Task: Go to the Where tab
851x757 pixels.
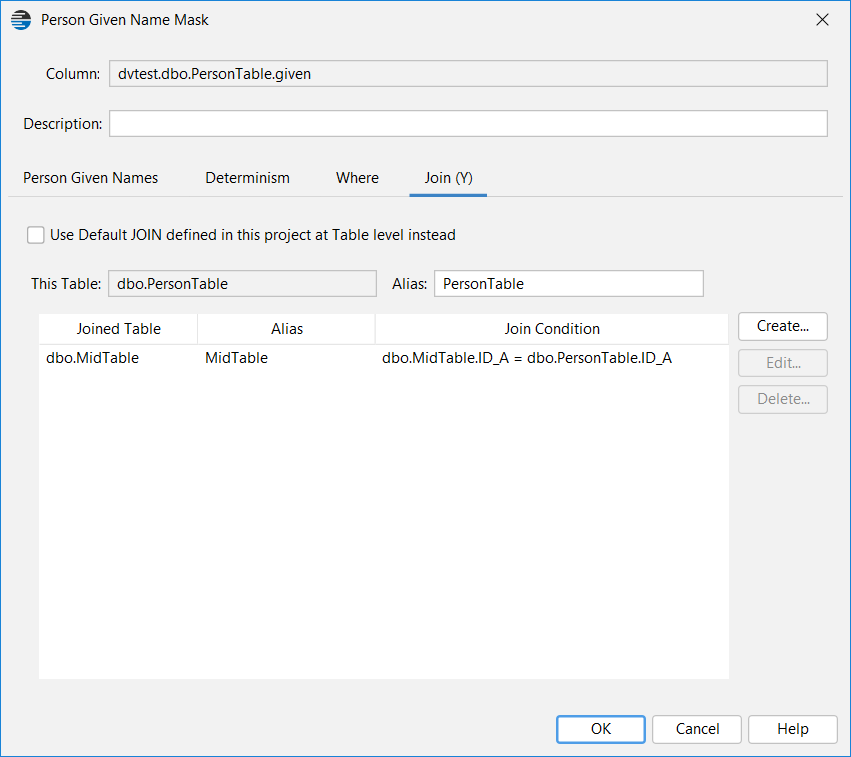Action: point(357,178)
